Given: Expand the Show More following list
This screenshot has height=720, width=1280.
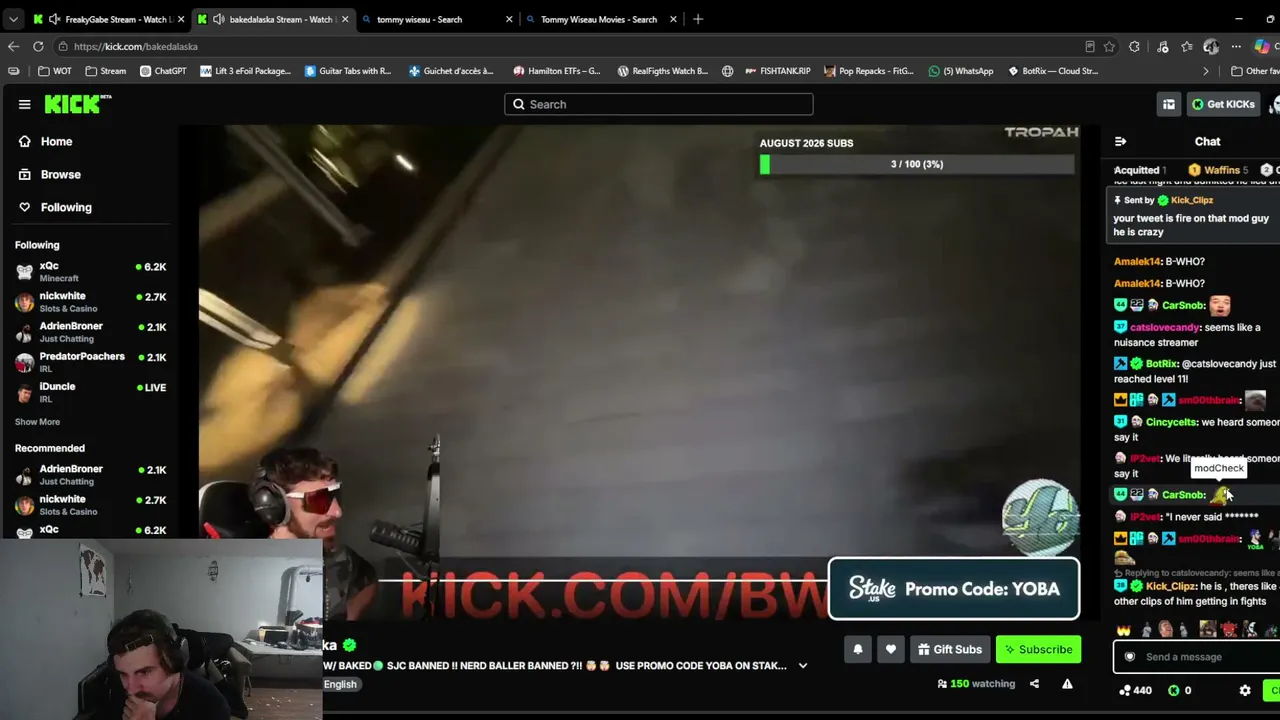Looking at the screenshot, I should (37, 422).
